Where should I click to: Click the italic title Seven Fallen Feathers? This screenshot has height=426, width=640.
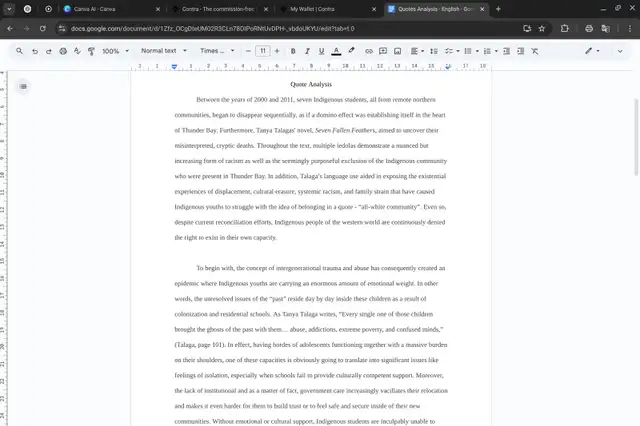[x=345, y=131]
